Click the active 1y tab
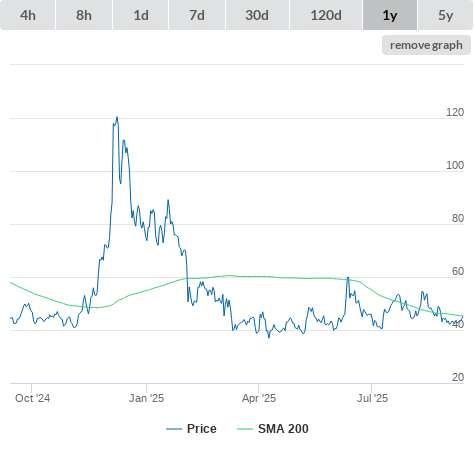The height and width of the screenshot is (455, 474). coord(390,15)
